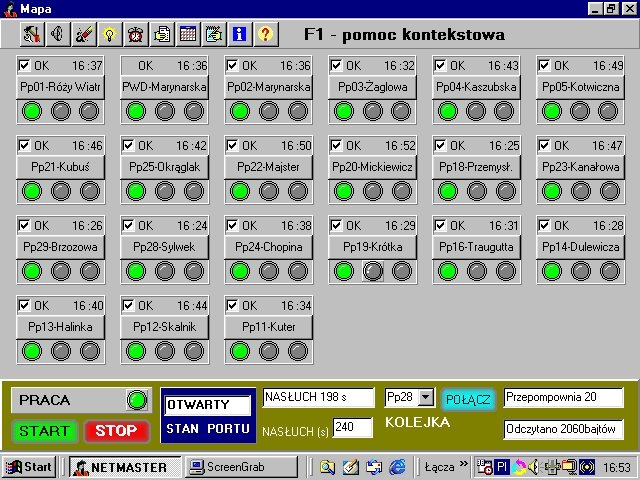Click the cyan POŁĄCZ connect button
This screenshot has height=480, width=640.
click(468, 399)
